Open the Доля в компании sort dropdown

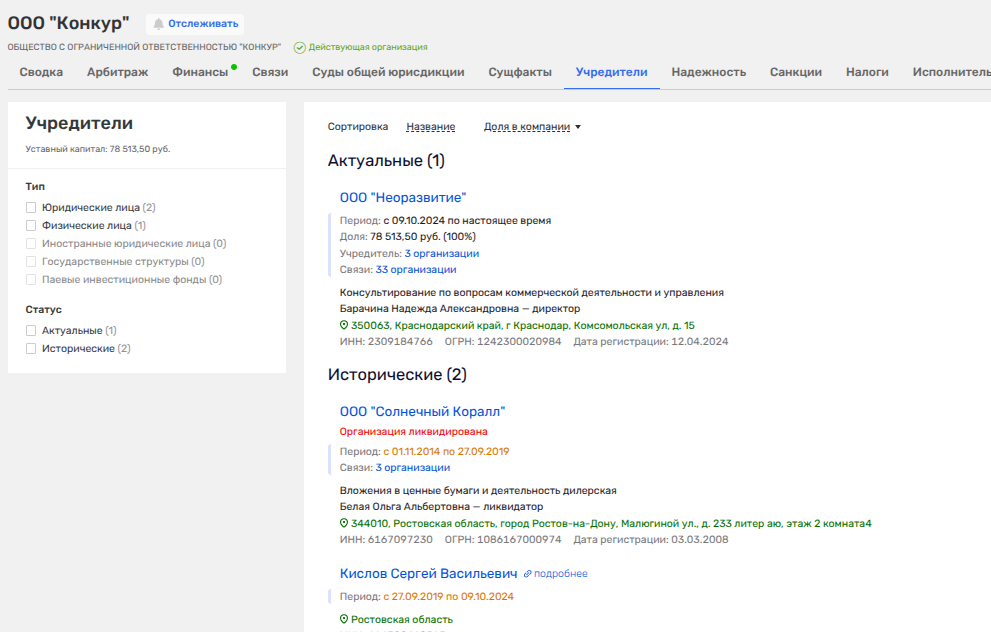(x=532, y=127)
